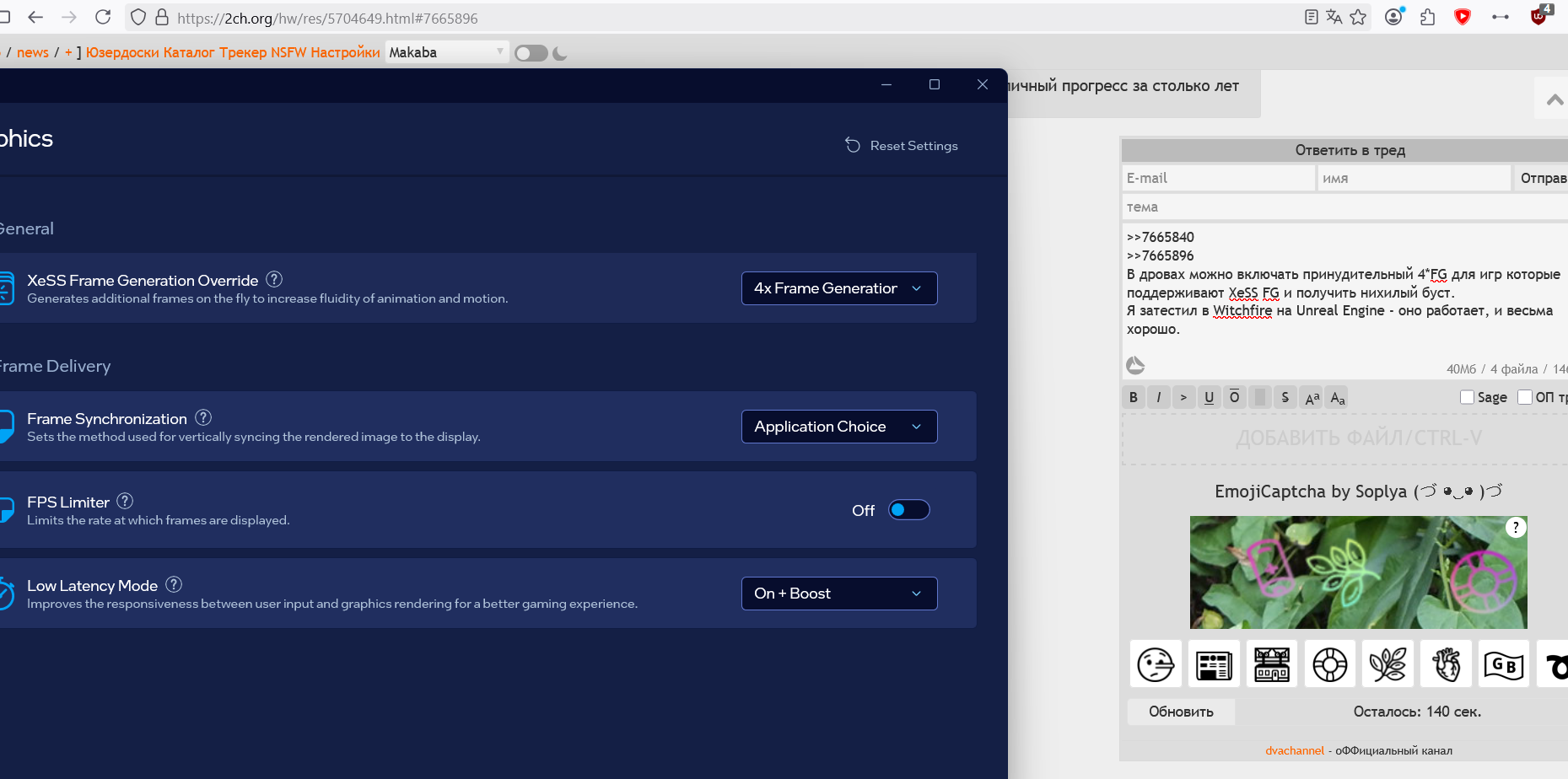Apply subscript formatting button
The height and width of the screenshot is (779, 1568).
tap(1337, 397)
